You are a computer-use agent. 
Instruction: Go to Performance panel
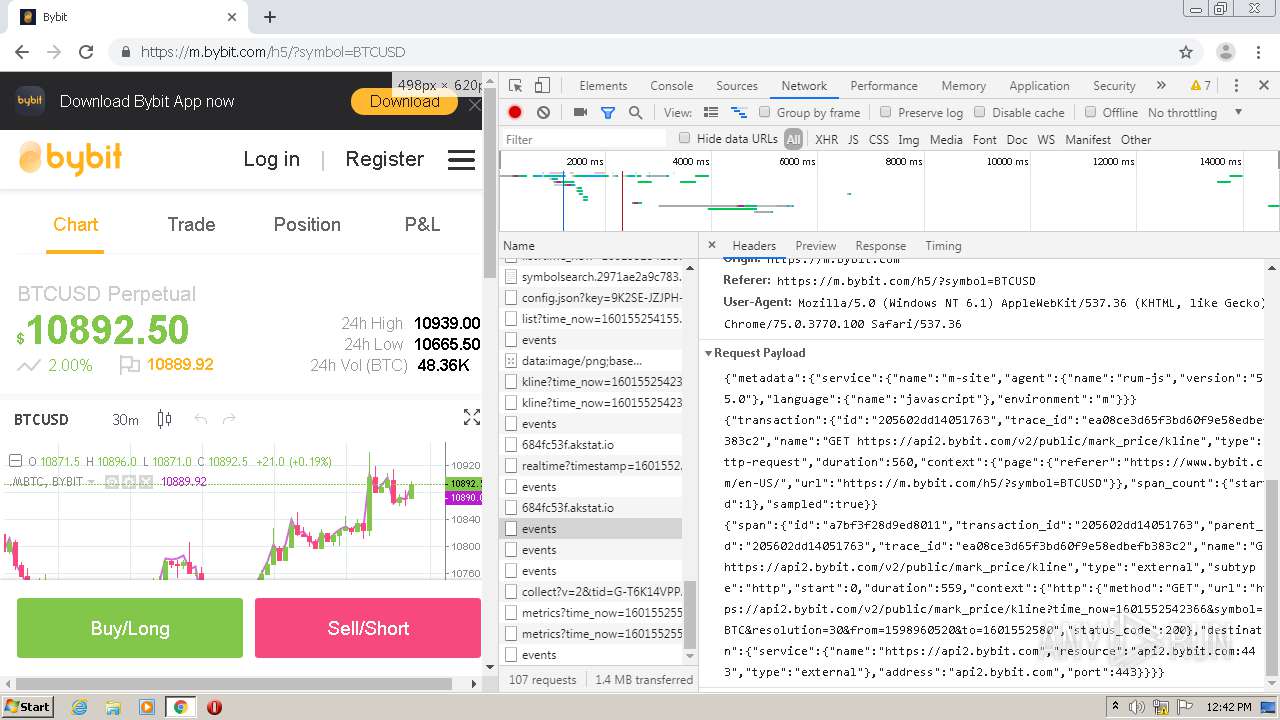pyautogui.click(x=884, y=86)
